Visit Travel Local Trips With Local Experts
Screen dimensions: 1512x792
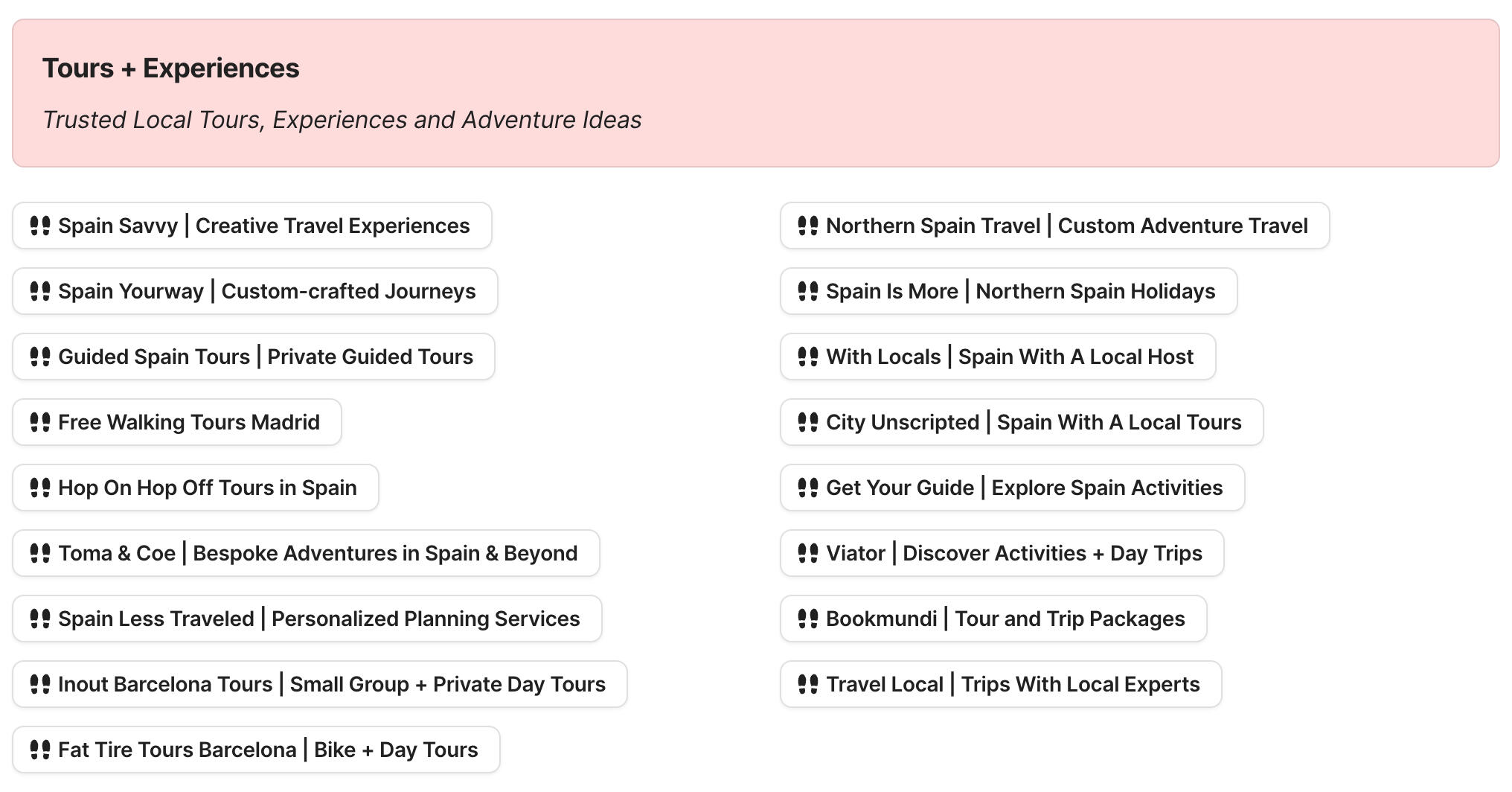[1013, 684]
